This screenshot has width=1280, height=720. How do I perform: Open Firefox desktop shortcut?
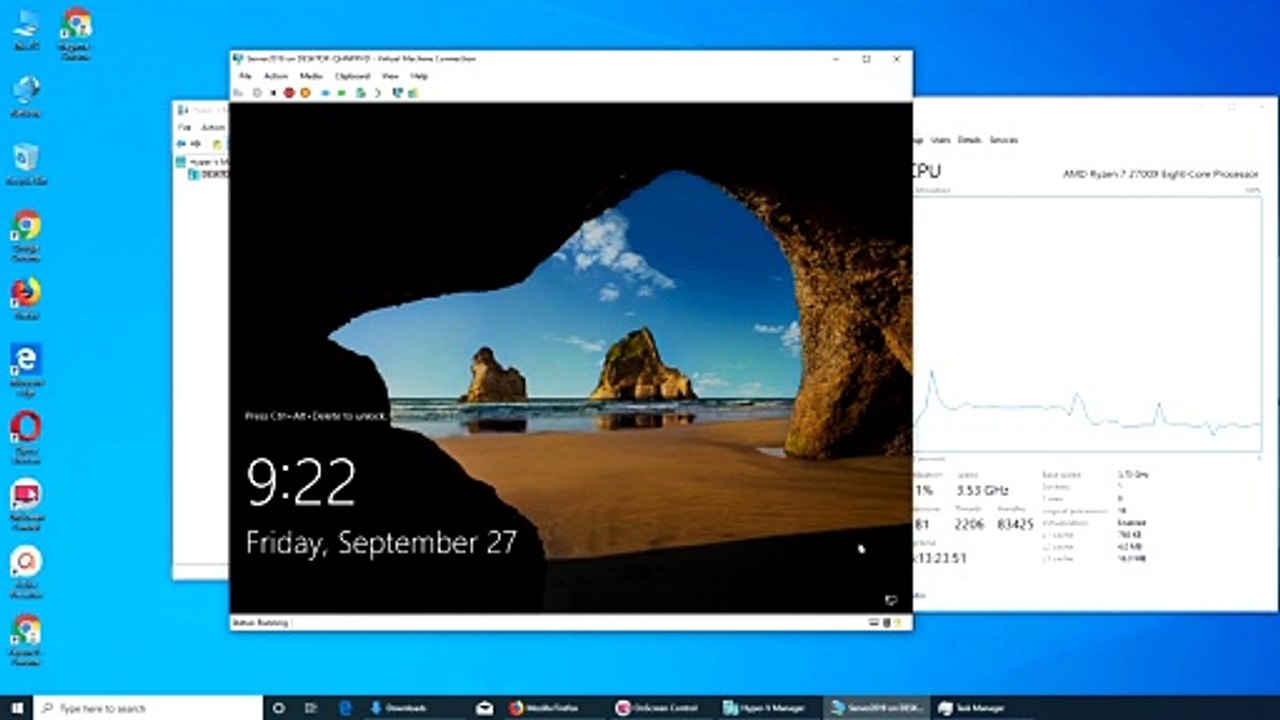click(x=26, y=298)
